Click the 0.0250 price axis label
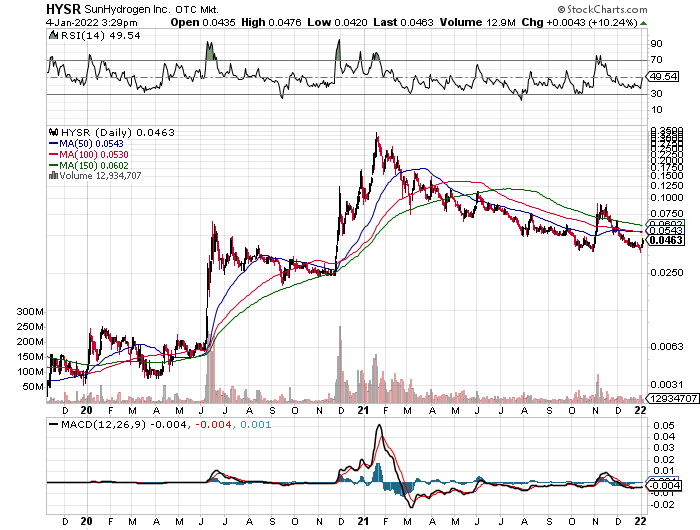 [667, 273]
